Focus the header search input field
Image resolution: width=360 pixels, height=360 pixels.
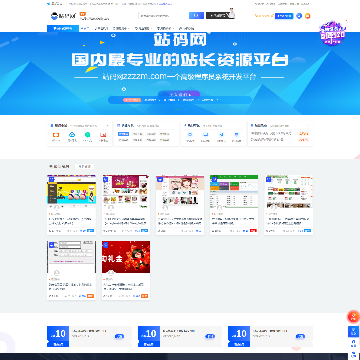163,16
